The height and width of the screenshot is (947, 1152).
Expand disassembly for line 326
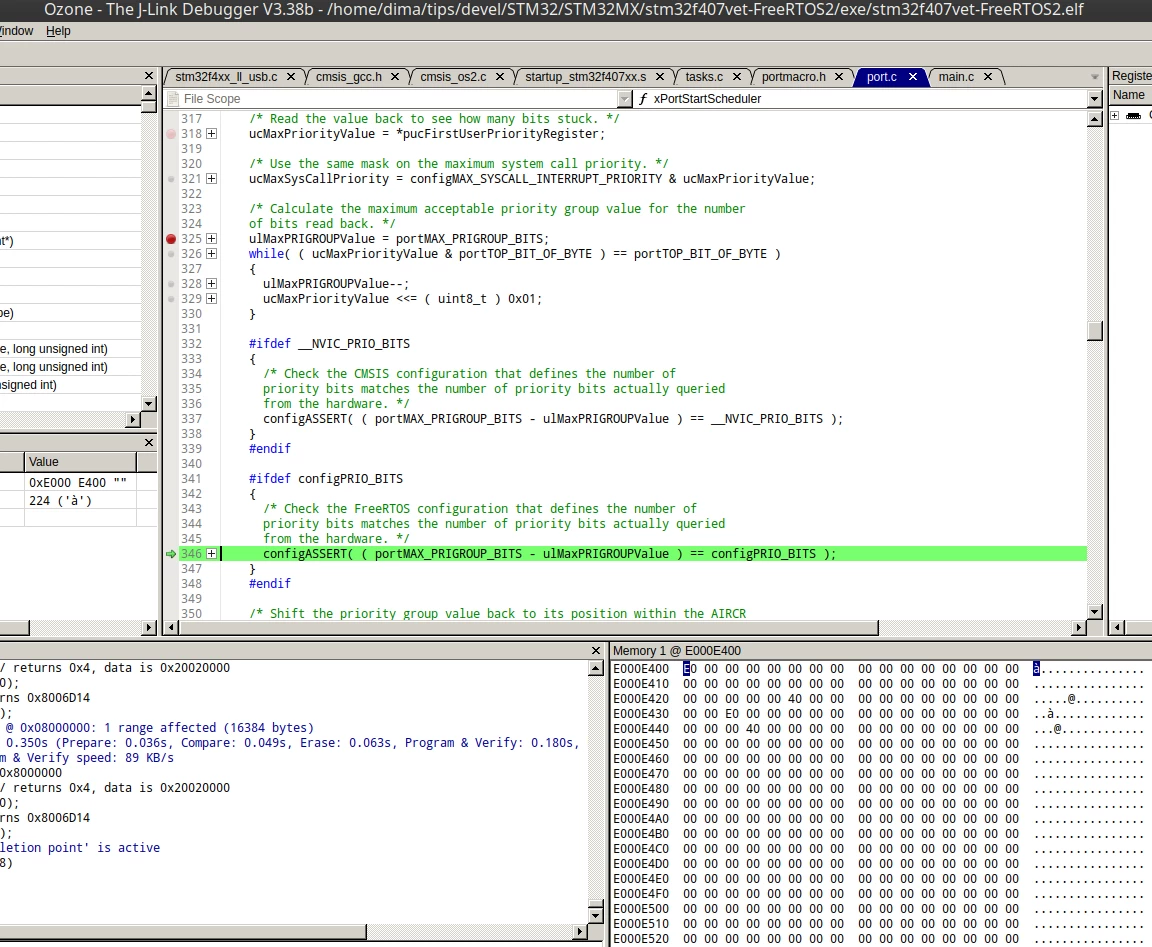(x=212, y=253)
